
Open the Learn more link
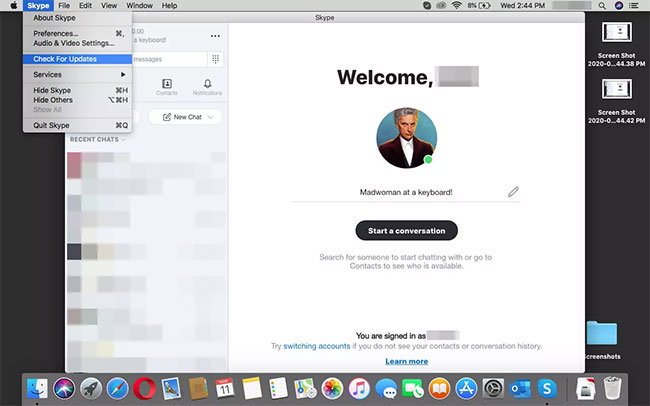click(406, 361)
